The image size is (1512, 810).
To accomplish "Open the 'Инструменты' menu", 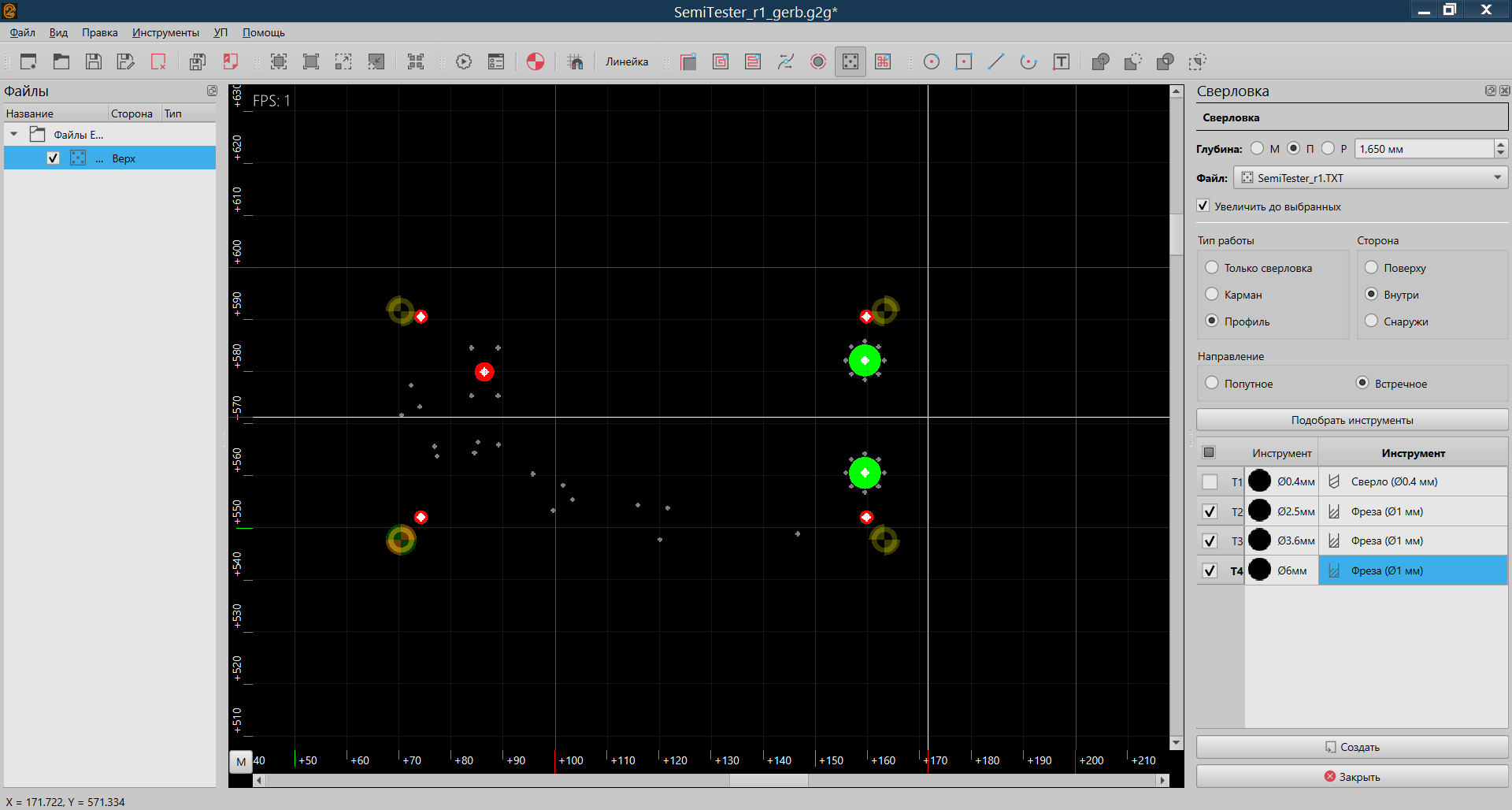I will [165, 32].
